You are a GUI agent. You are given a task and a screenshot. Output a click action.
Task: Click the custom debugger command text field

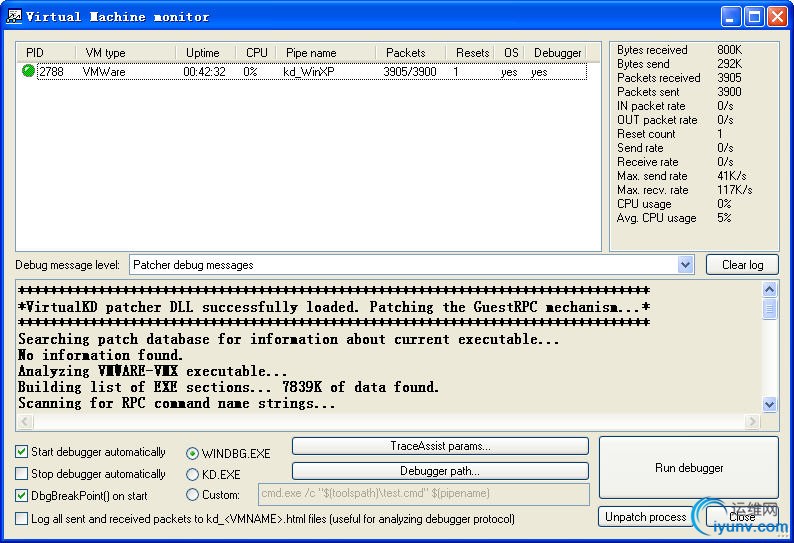(423, 493)
